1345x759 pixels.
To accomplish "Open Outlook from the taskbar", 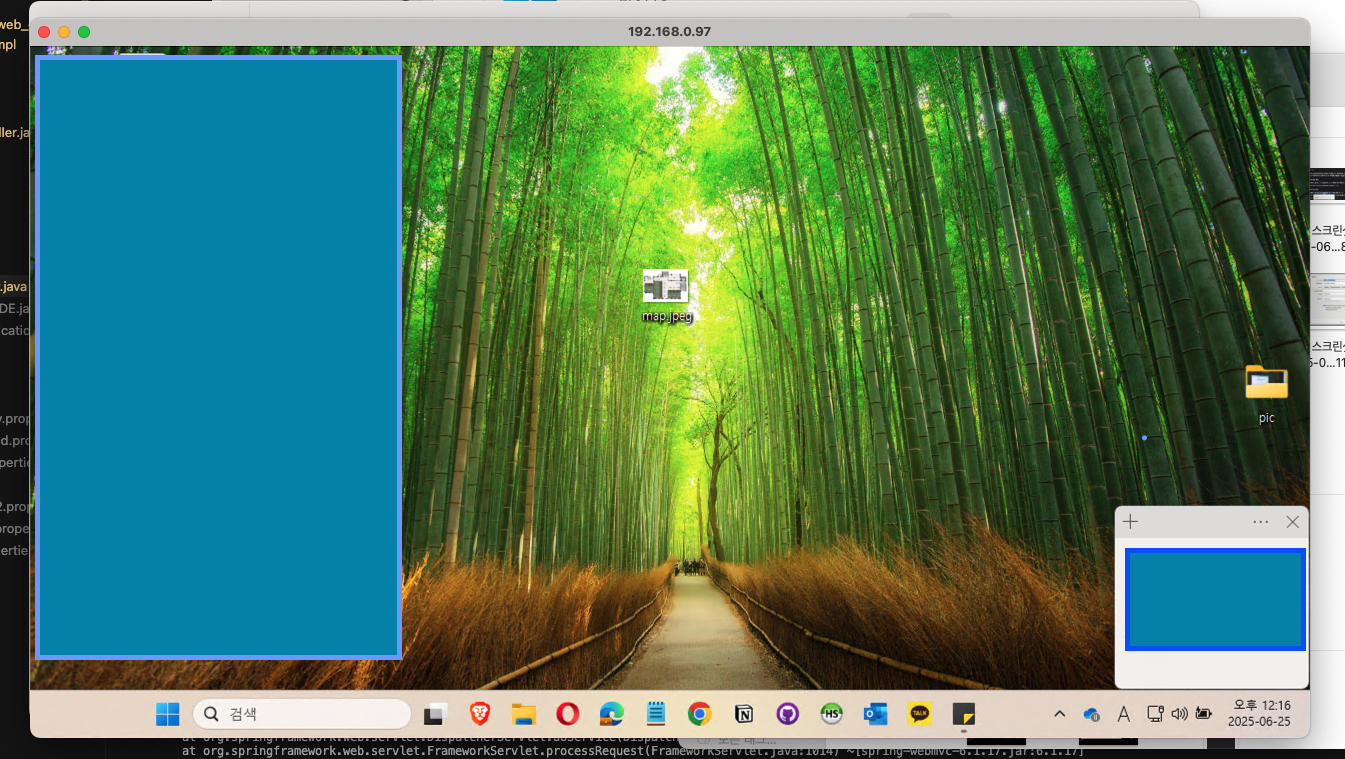I will [876, 714].
